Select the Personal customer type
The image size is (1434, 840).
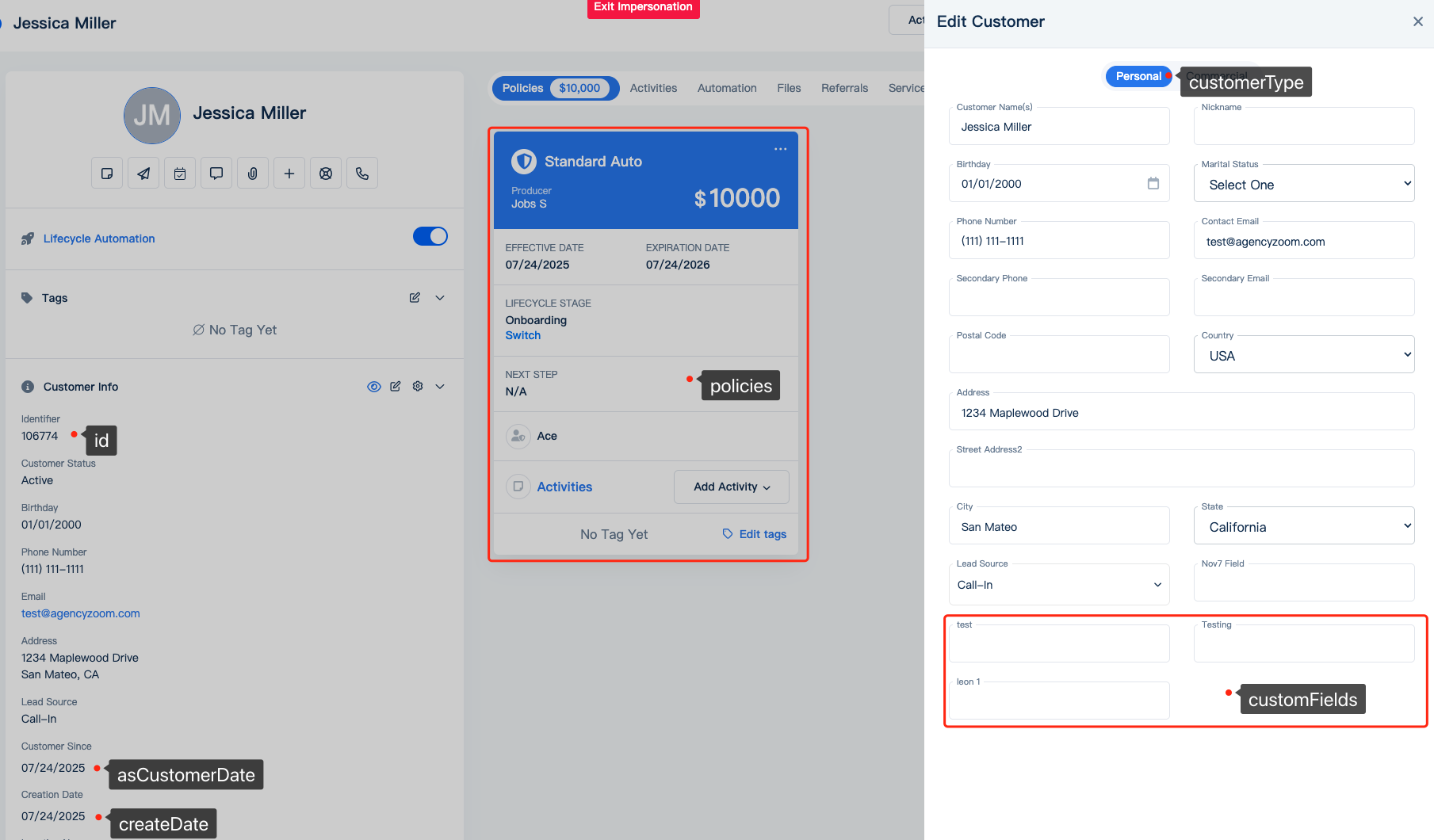(x=1138, y=76)
